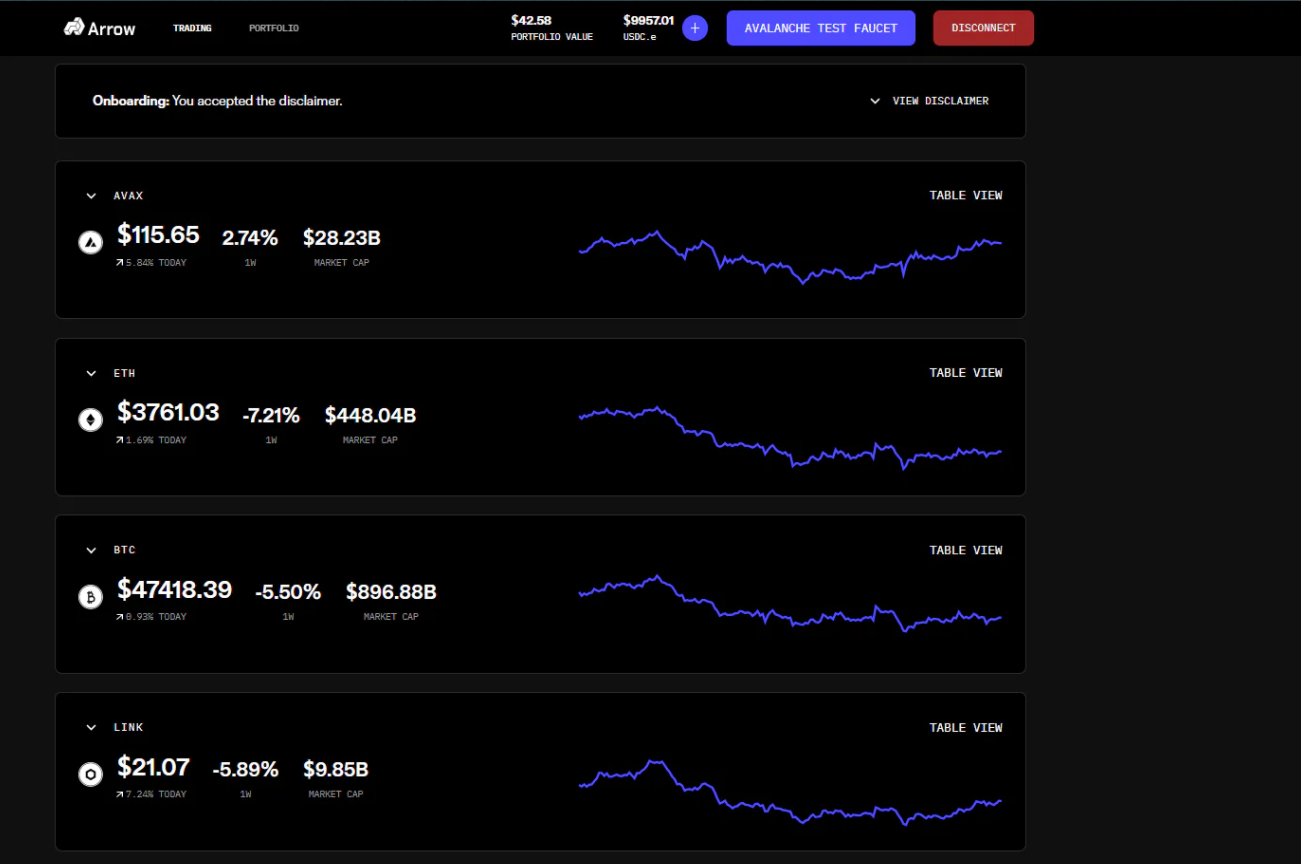The image size is (1301, 864).
Task: Switch ETH to Table View
Action: coord(965,373)
